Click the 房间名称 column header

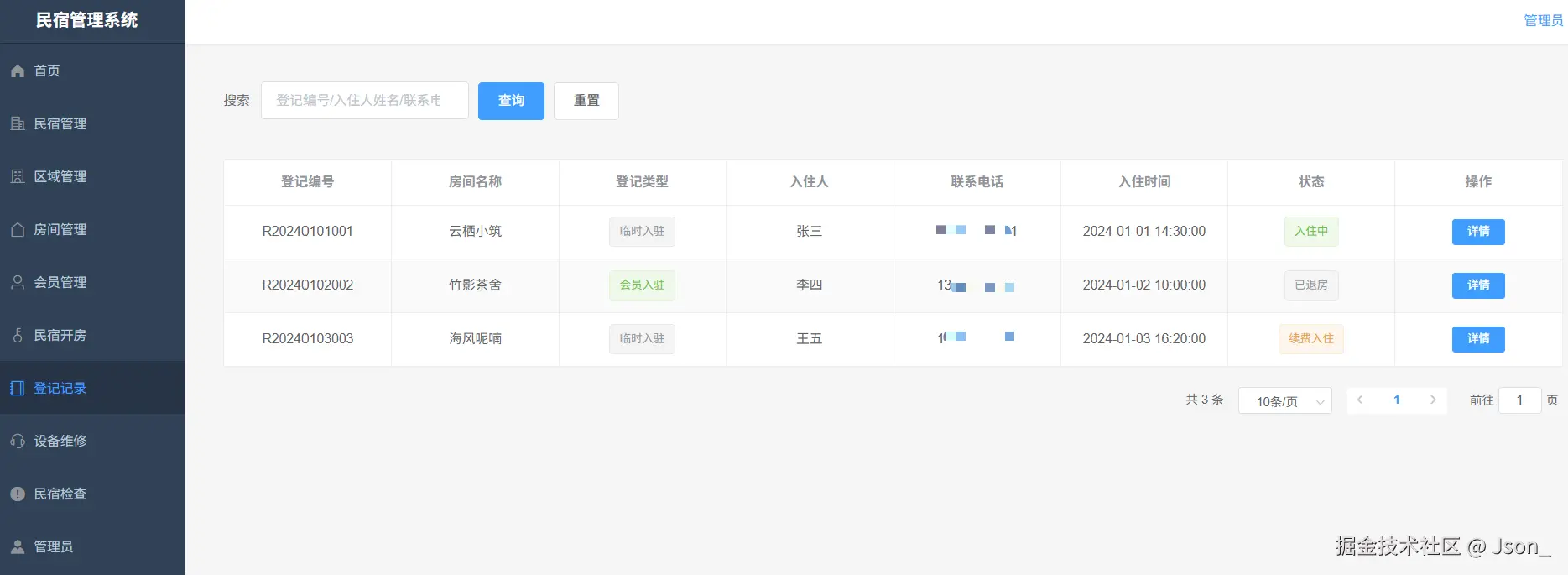[475, 182]
